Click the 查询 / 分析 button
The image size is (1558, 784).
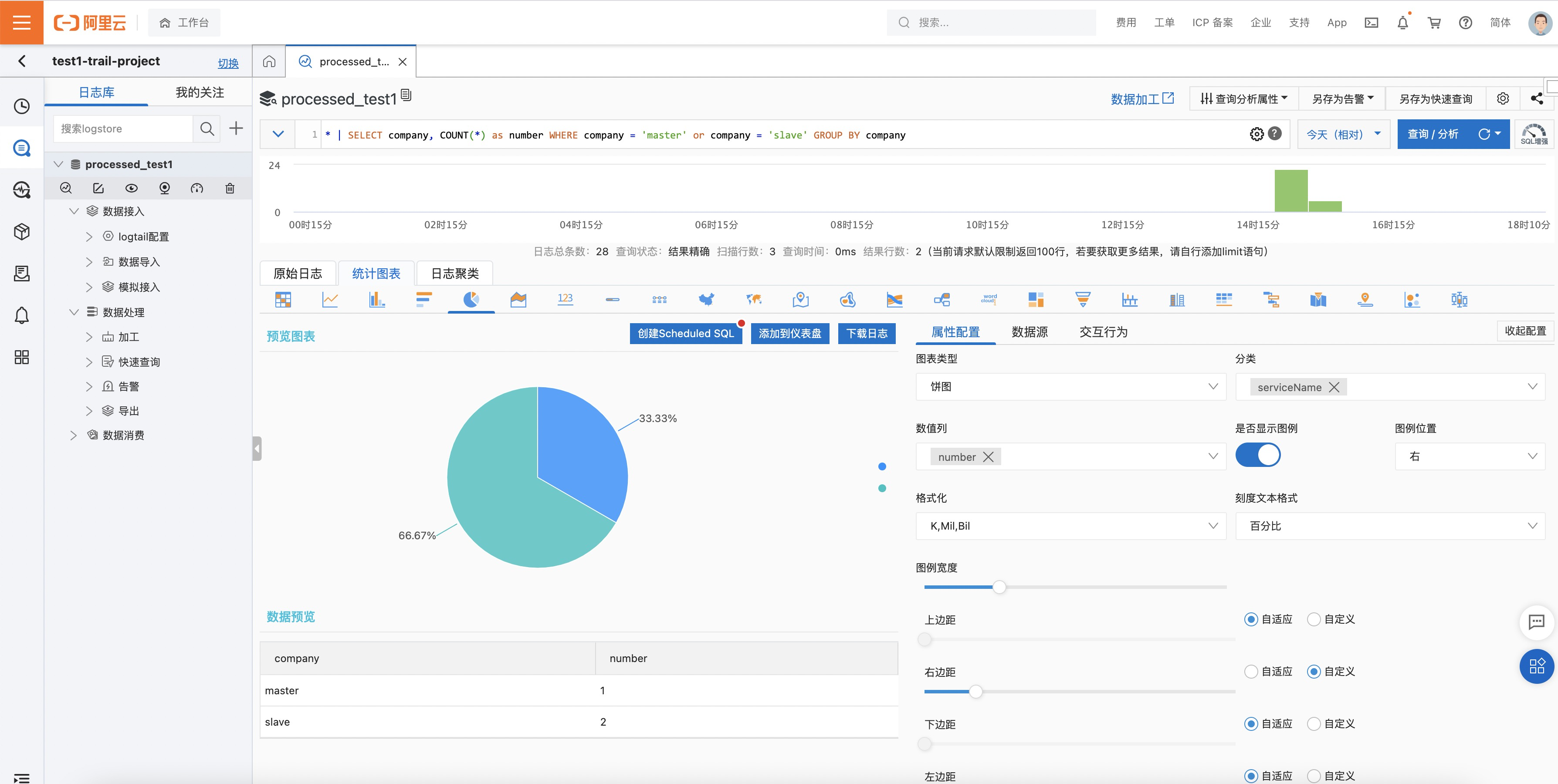[1432, 134]
